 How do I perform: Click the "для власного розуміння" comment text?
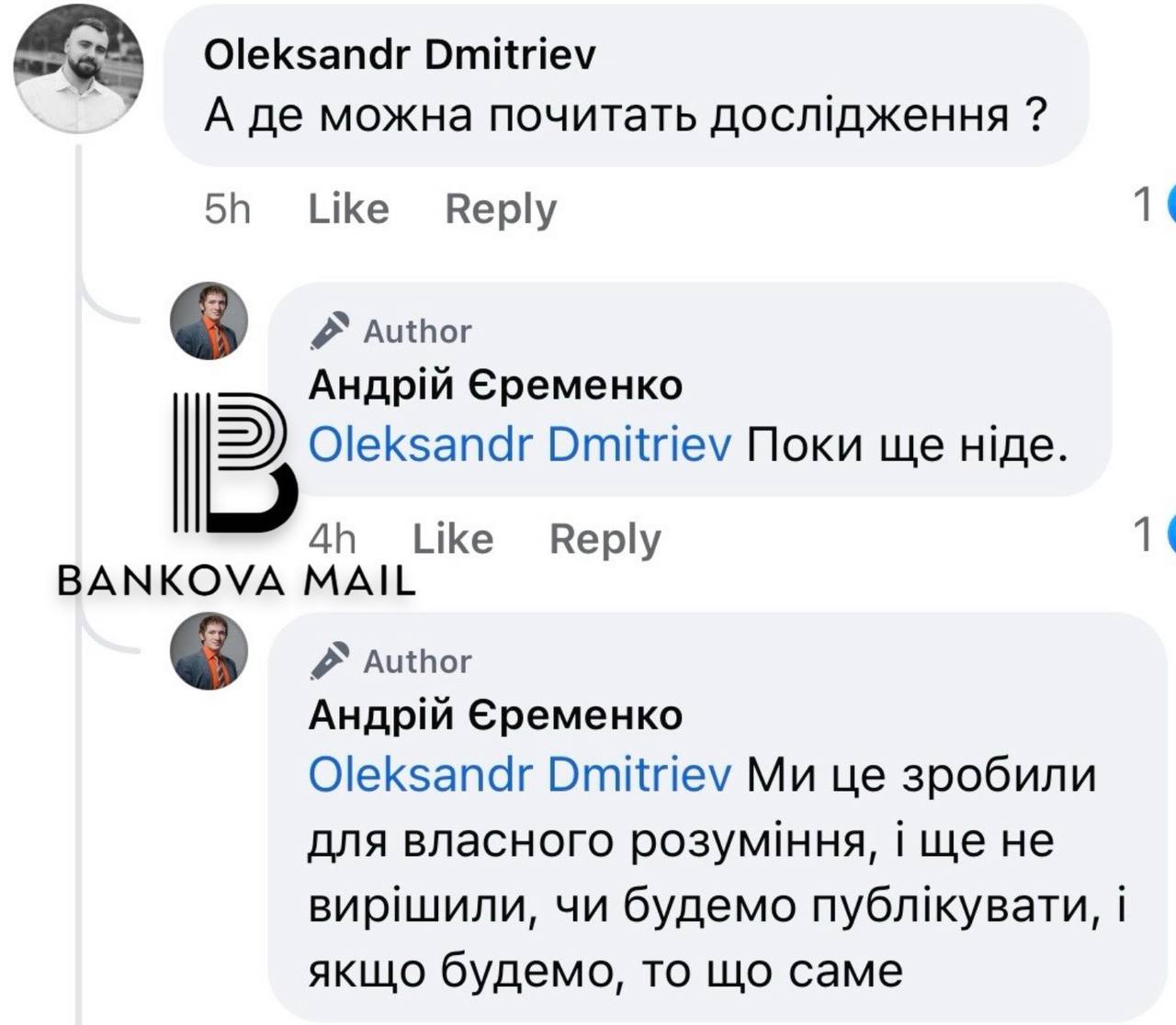tap(588, 841)
